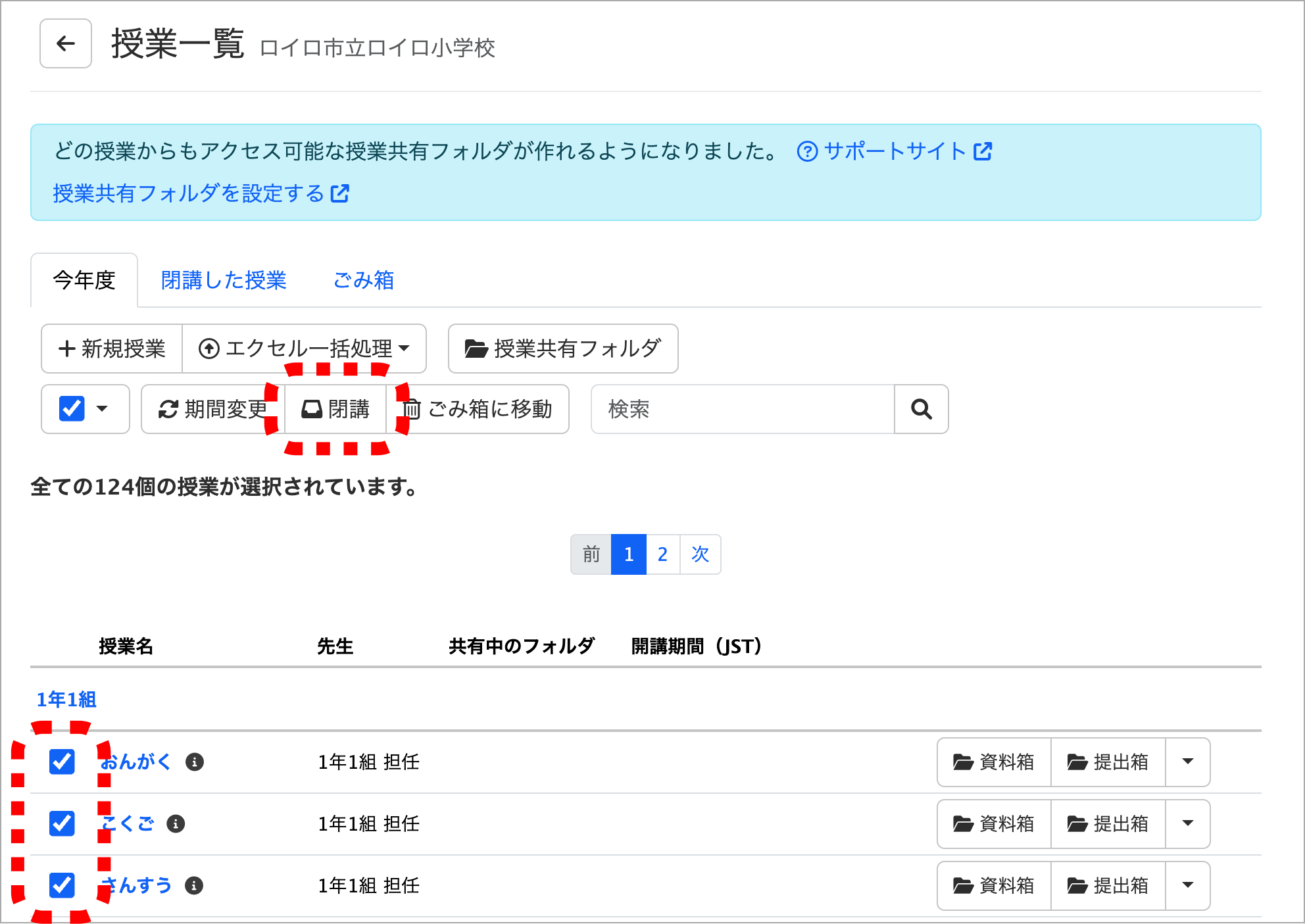Screen dimensions: 1305x924
Task: Click info icon beside さんすう
Action: click(194, 885)
